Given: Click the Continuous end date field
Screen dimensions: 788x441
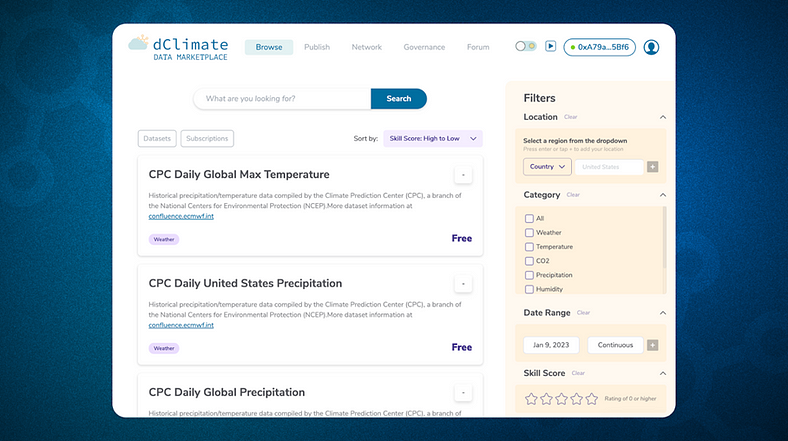Looking at the screenshot, I should (x=615, y=345).
